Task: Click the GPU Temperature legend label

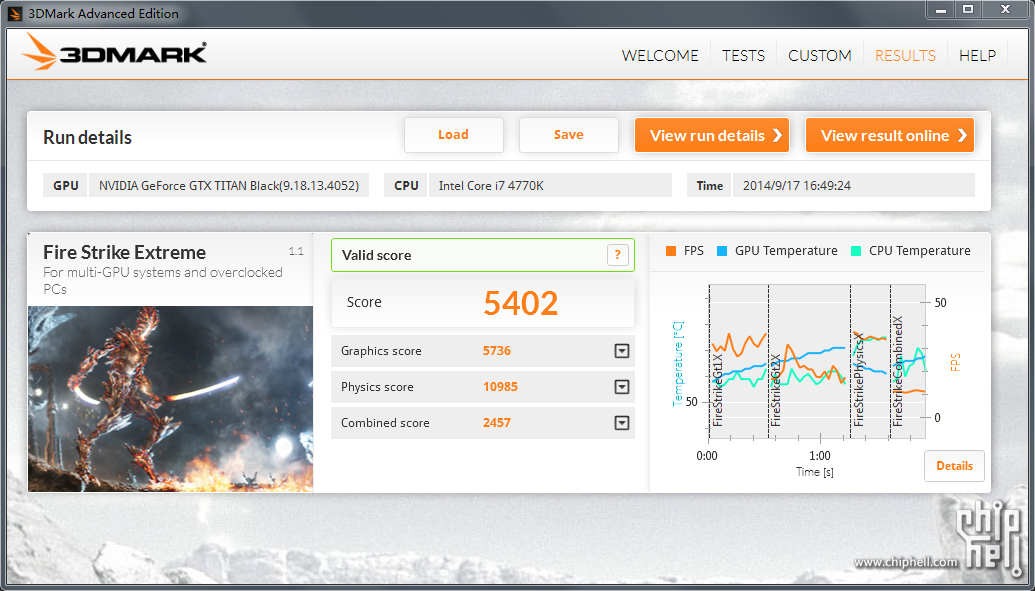Action: coord(786,251)
